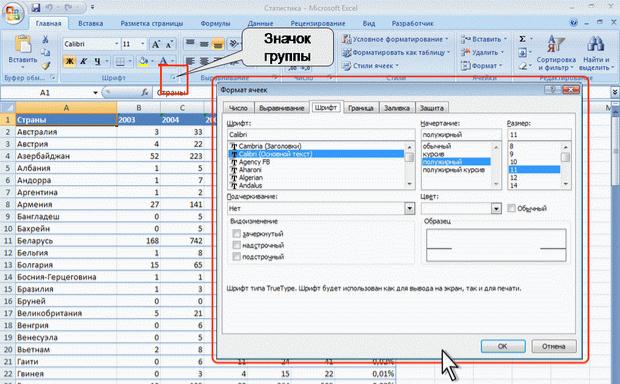Screen dimensions: 620x384
Task: Click the Save icon in quick access toolbar
Action: click(36, 7)
